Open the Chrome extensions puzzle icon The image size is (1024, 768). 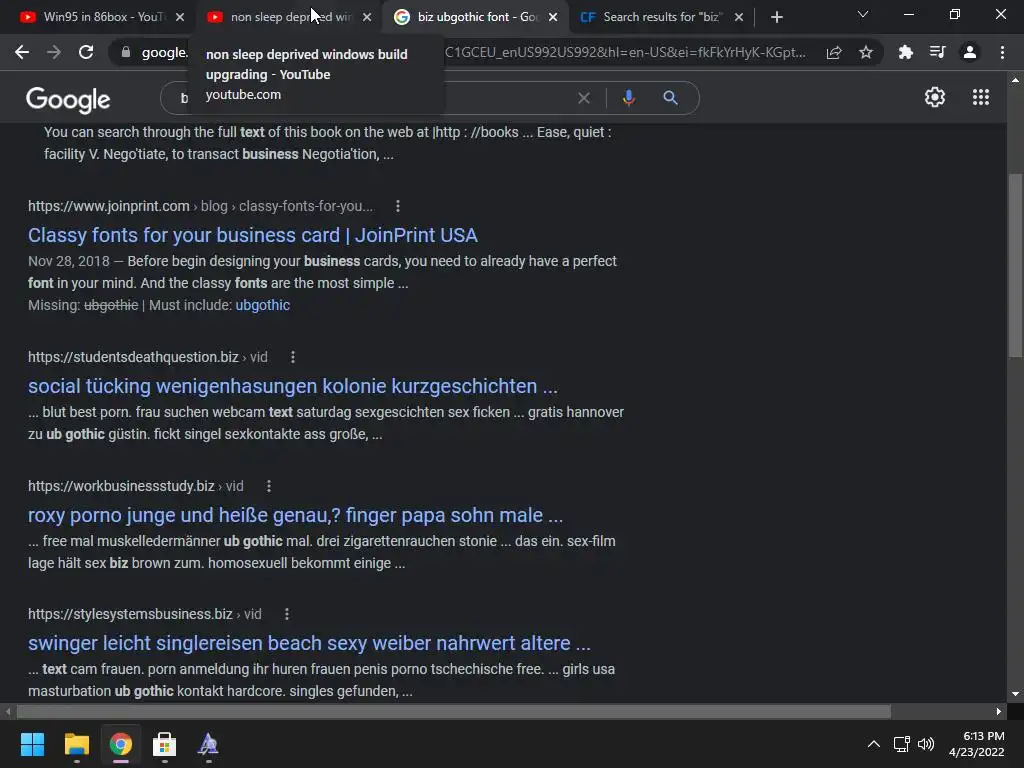(905, 52)
